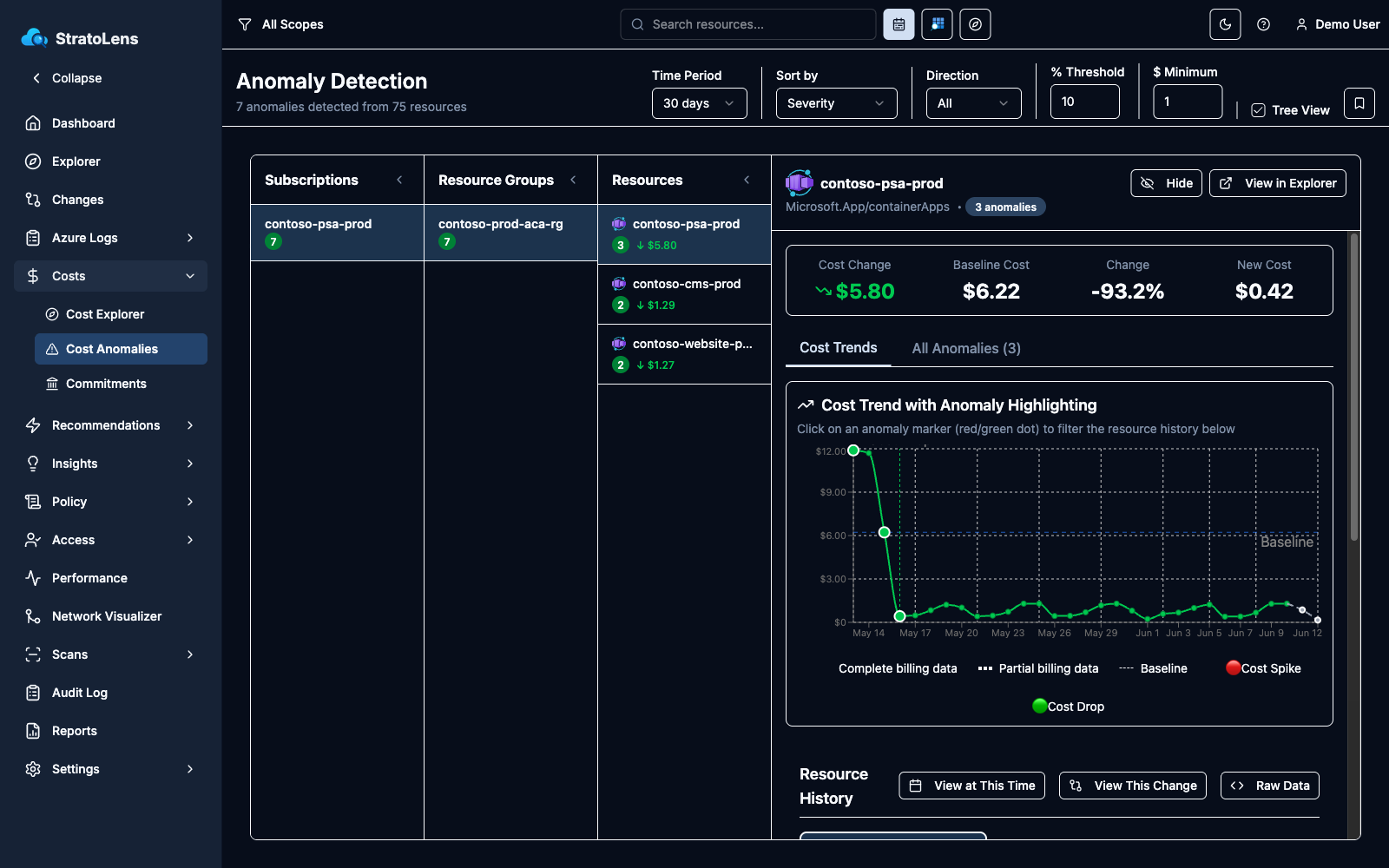Image resolution: width=1389 pixels, height=868 pixels.
Task: Open Dashboard from the sidebar
Action: click(110, 123)
